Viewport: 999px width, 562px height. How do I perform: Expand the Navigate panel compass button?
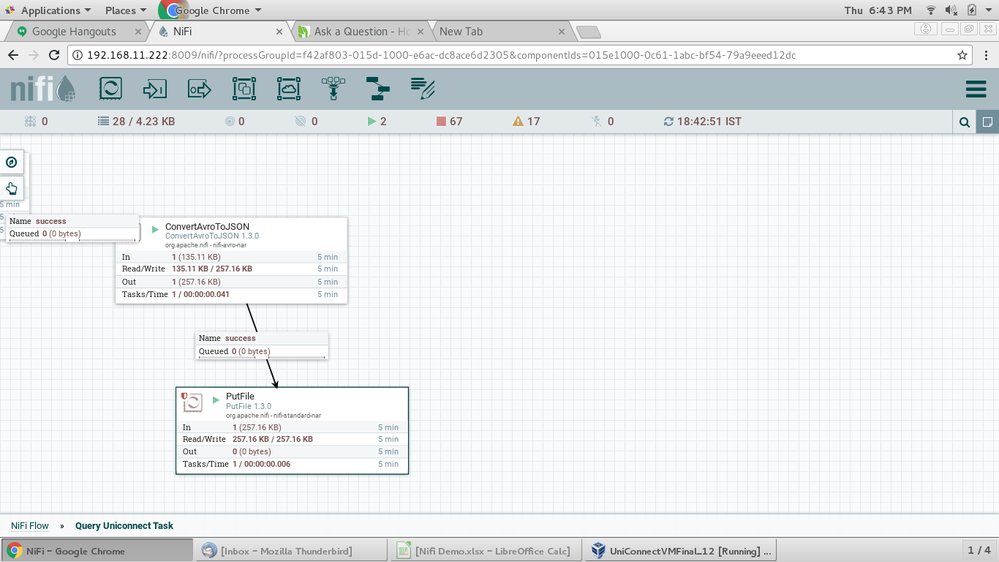(11, 162)
